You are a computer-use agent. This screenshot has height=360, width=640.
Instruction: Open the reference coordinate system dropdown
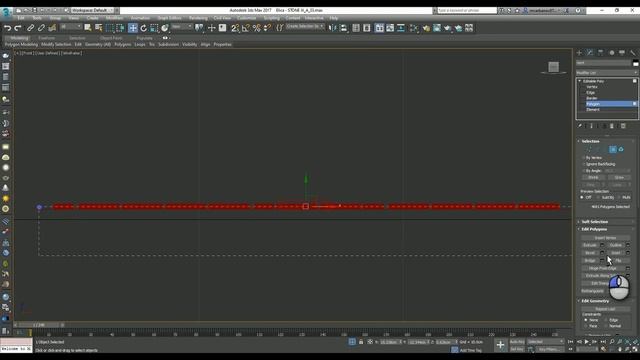pos(182,27)
